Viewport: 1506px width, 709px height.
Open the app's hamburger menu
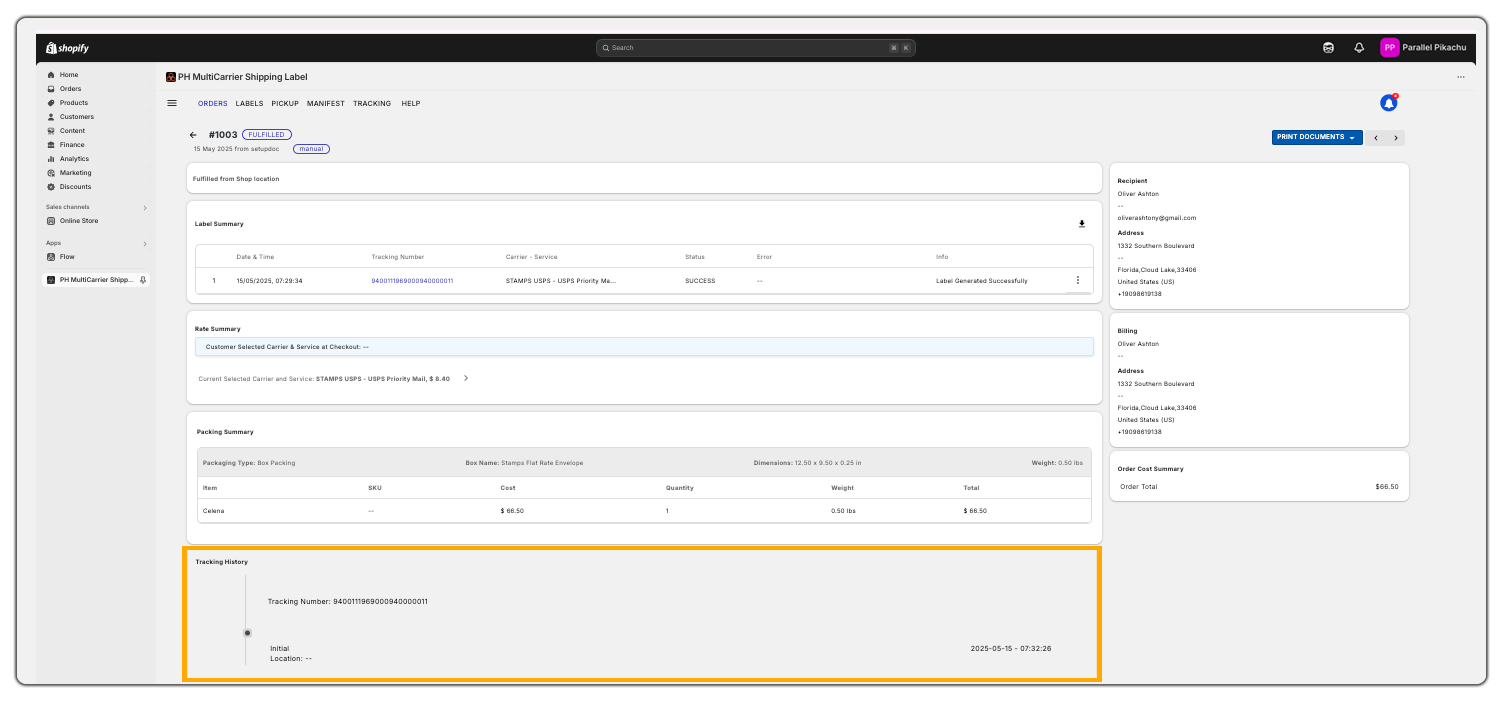(172, 103)
